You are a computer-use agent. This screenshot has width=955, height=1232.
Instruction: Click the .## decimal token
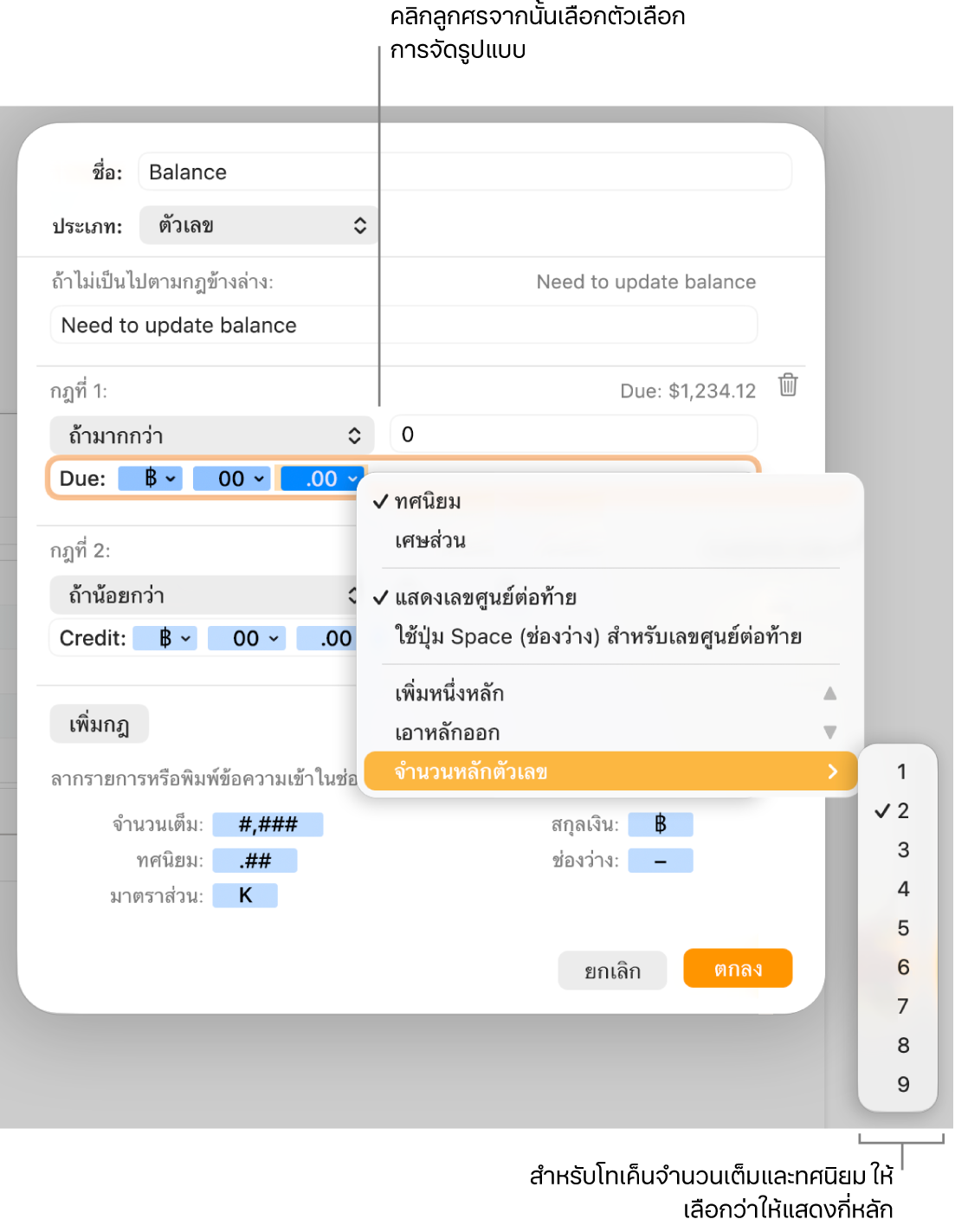pyautogui.click(x=255, y=861)
